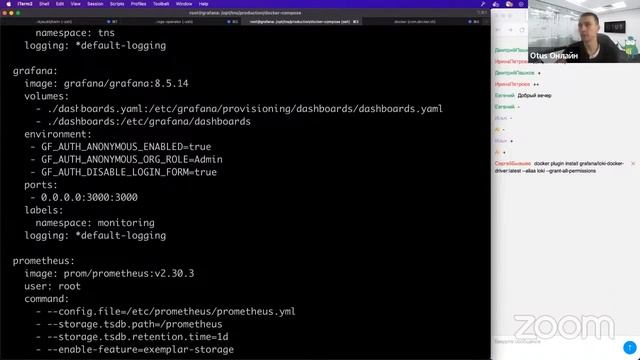Viewport: 640px width, 360px height.
Task: Click the '--storage.tsdb.path=/prometheus' line
Action: click(129, 324)
